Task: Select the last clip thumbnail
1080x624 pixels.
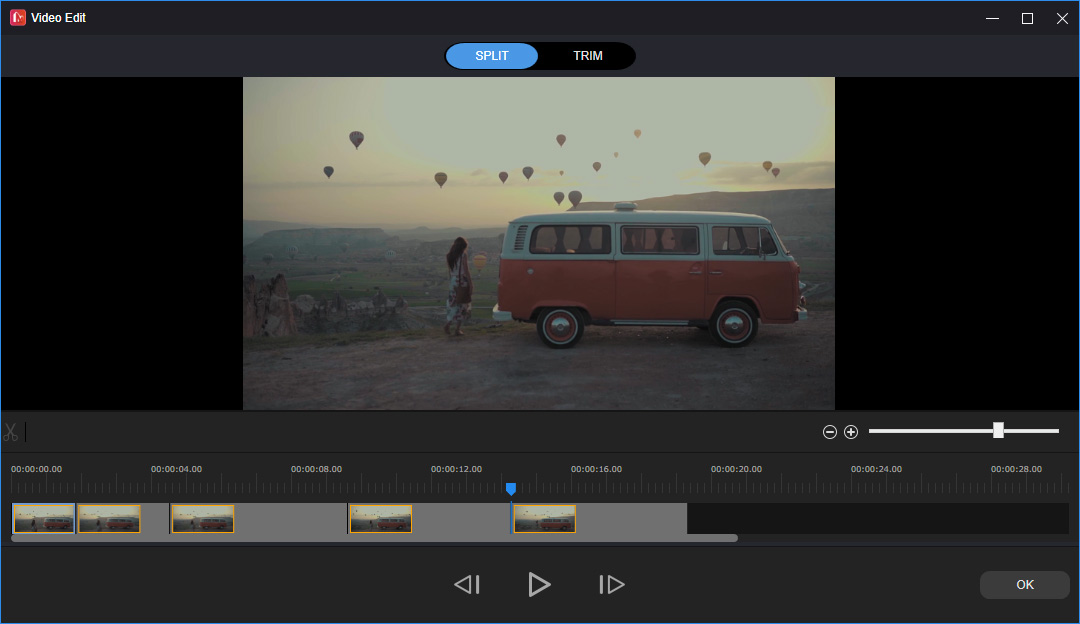Action: [544, 518]
